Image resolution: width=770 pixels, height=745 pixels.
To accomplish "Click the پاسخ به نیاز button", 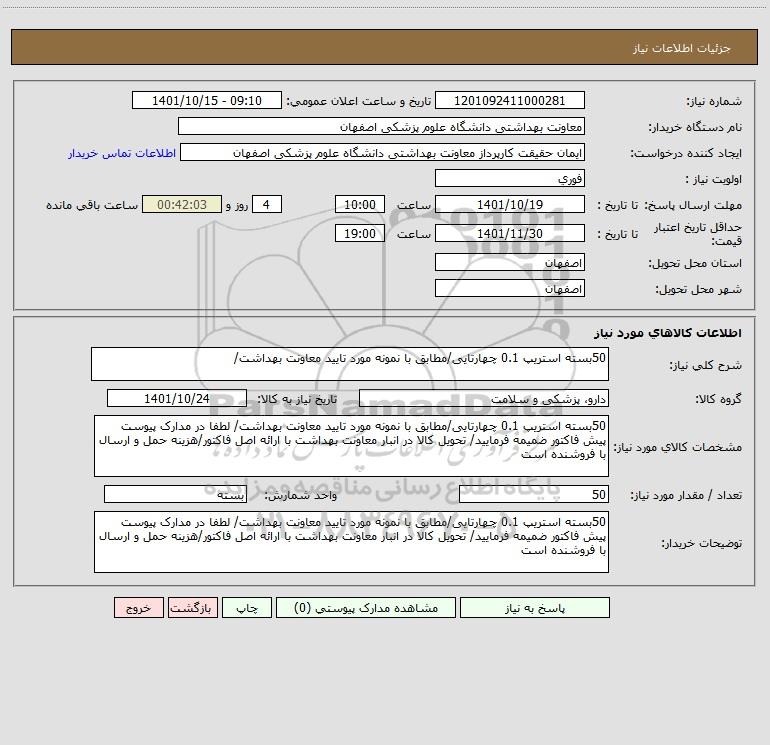I will pyautogui.click(x=534, y=608).
